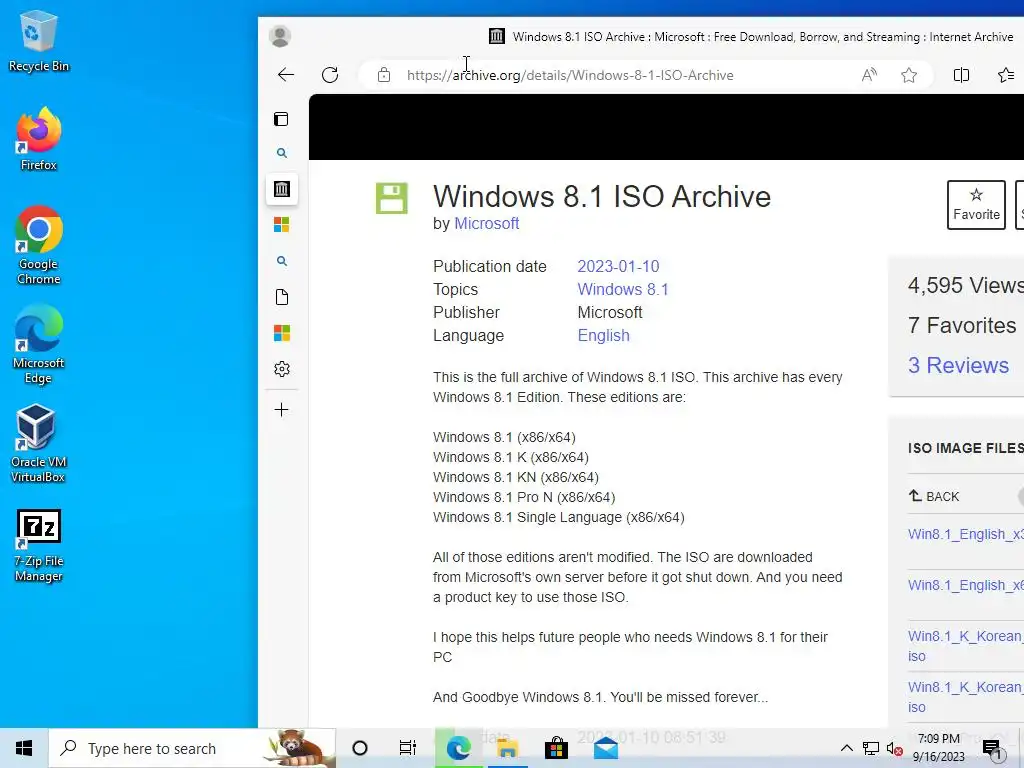Add this page to favorites star icon
This screenshot has width=1024, height=768.
click(909, 75)
